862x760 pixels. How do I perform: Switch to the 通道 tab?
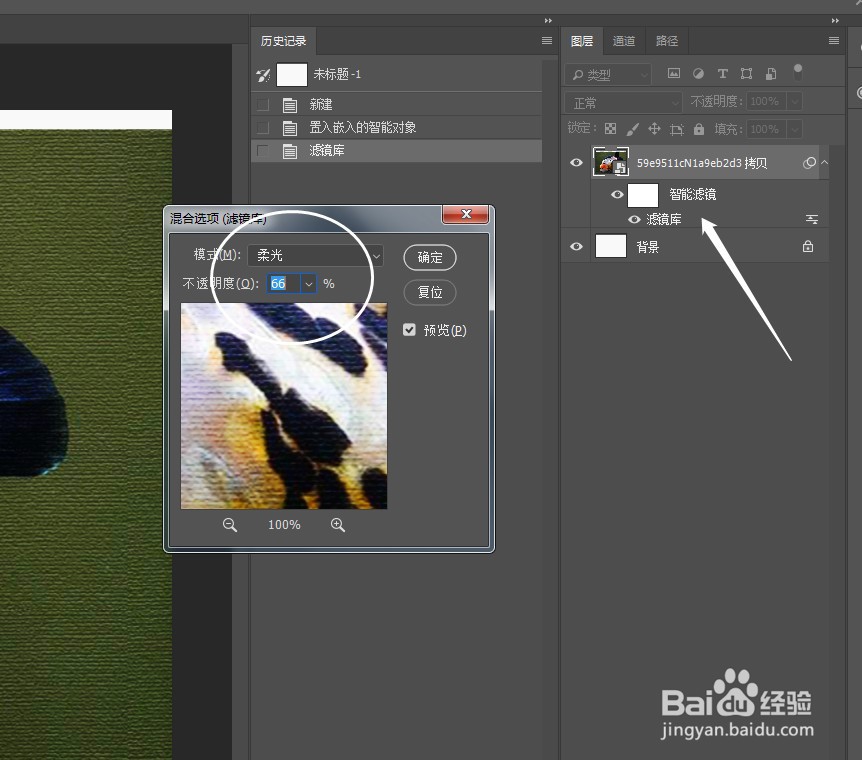click(x=623, y=41)
